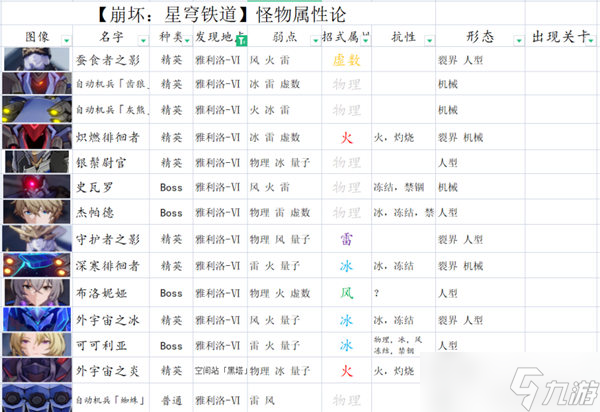The height and width of the screenshot is (412, 600).
Task: Select the 外宇宙之冰 portrait image
Action: tap(37, 319)
